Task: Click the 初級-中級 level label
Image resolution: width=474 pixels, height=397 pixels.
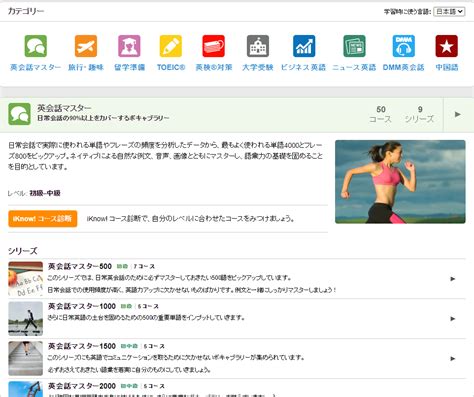Action: 45,193
